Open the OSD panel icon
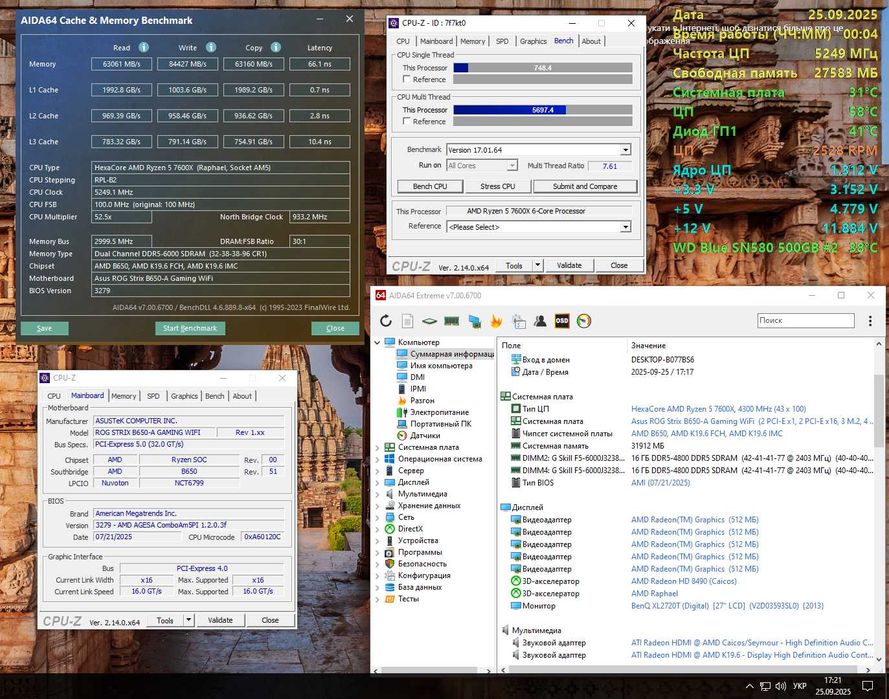Viewport: 889px width, 699px height. 562,321
